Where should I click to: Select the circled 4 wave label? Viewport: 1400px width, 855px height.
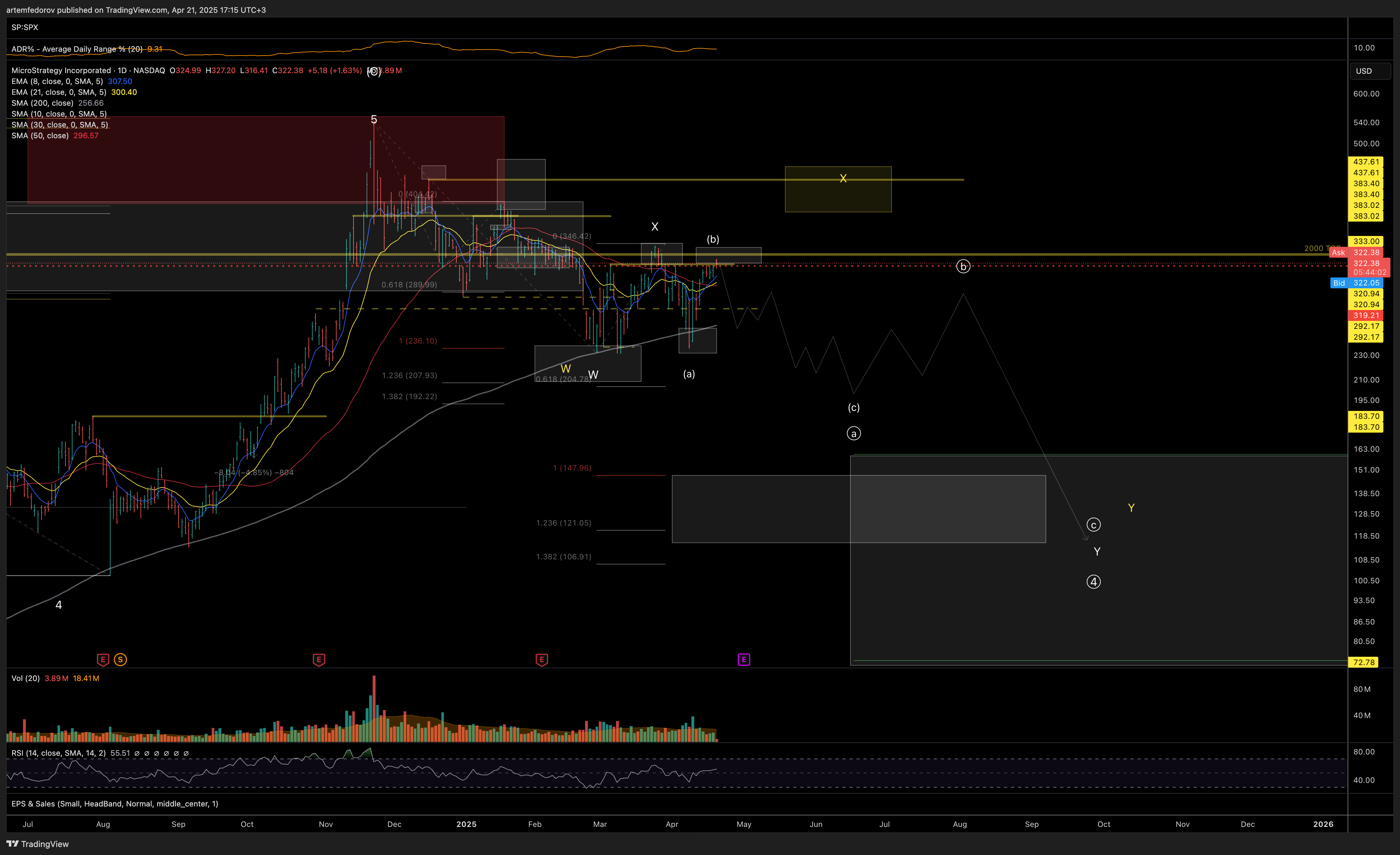pyautogui.click(x=1093, y=582)
